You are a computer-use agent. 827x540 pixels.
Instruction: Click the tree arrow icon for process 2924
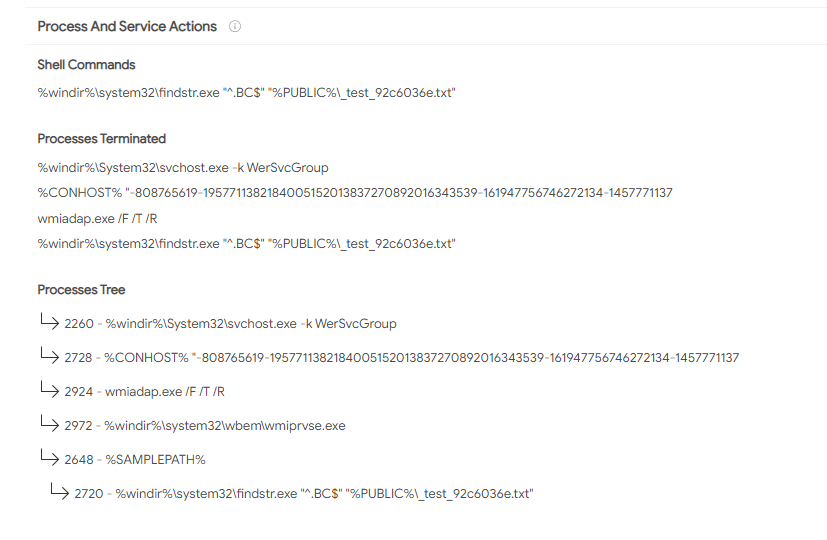pos(49,389)
